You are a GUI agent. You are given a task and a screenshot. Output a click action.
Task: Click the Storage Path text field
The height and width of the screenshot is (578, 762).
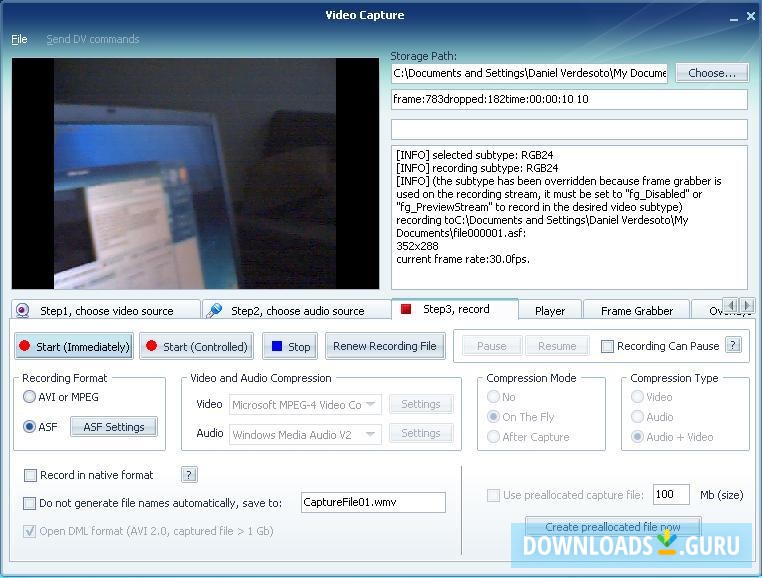pyautogui.click(x=529, y=73)
